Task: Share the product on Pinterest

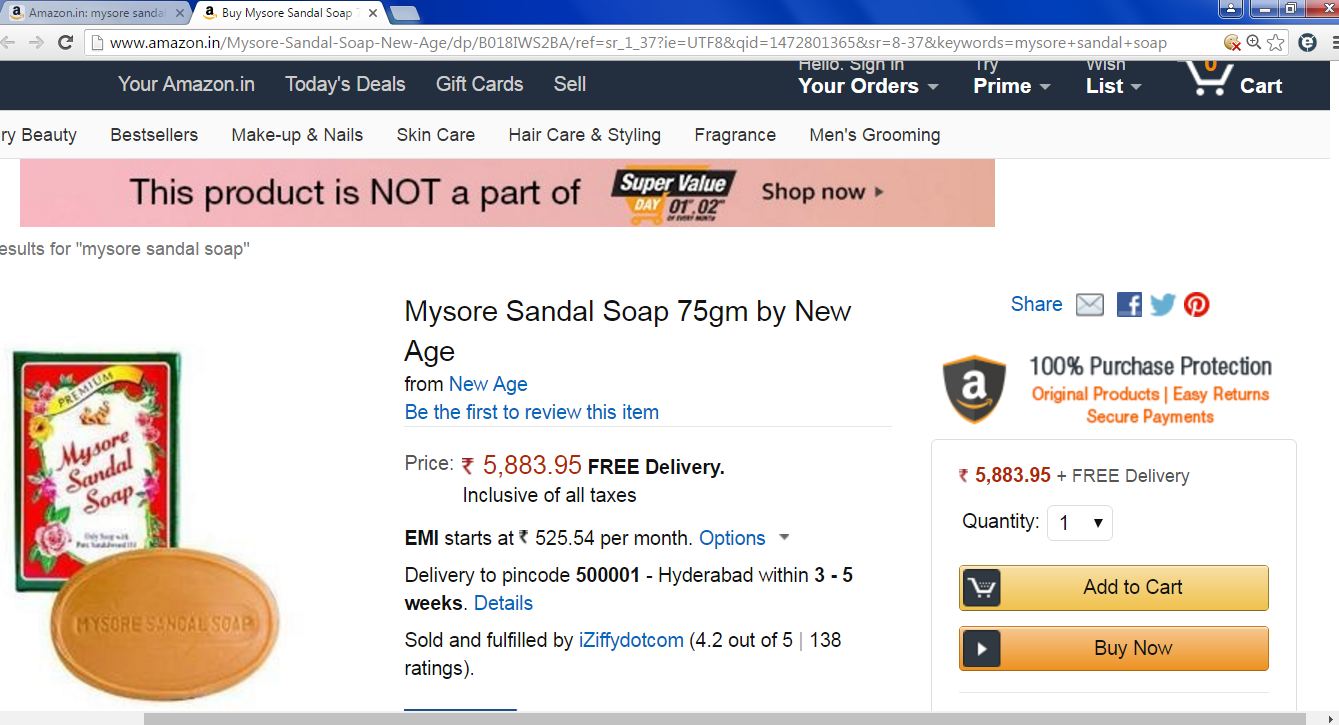Action: coord(1196,305)
